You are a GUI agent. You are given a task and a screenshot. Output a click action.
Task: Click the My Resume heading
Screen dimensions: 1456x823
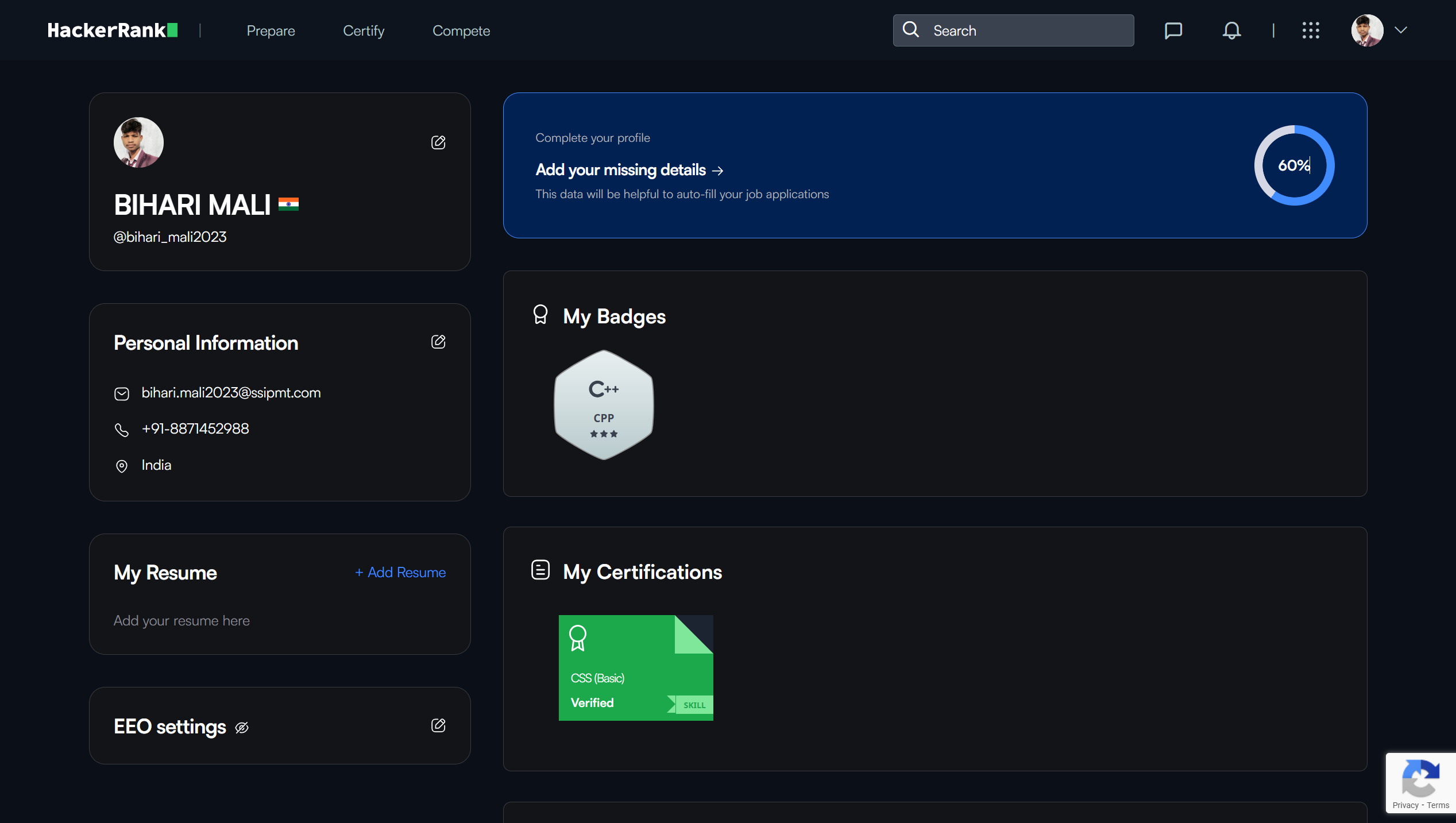[x=165, y=573]
